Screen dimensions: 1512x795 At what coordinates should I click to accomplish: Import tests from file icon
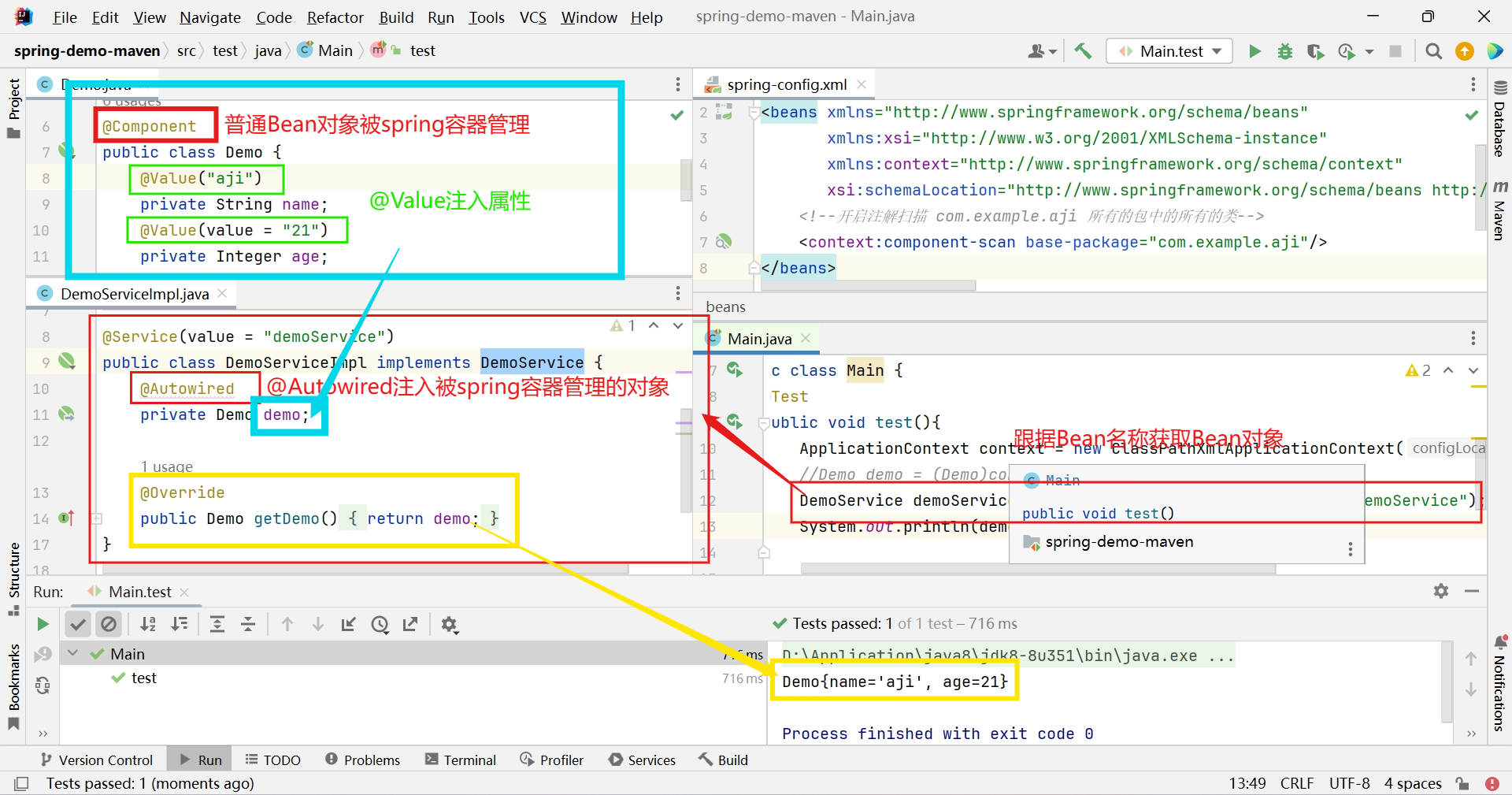pyautogui.click(x=349, y=624)
